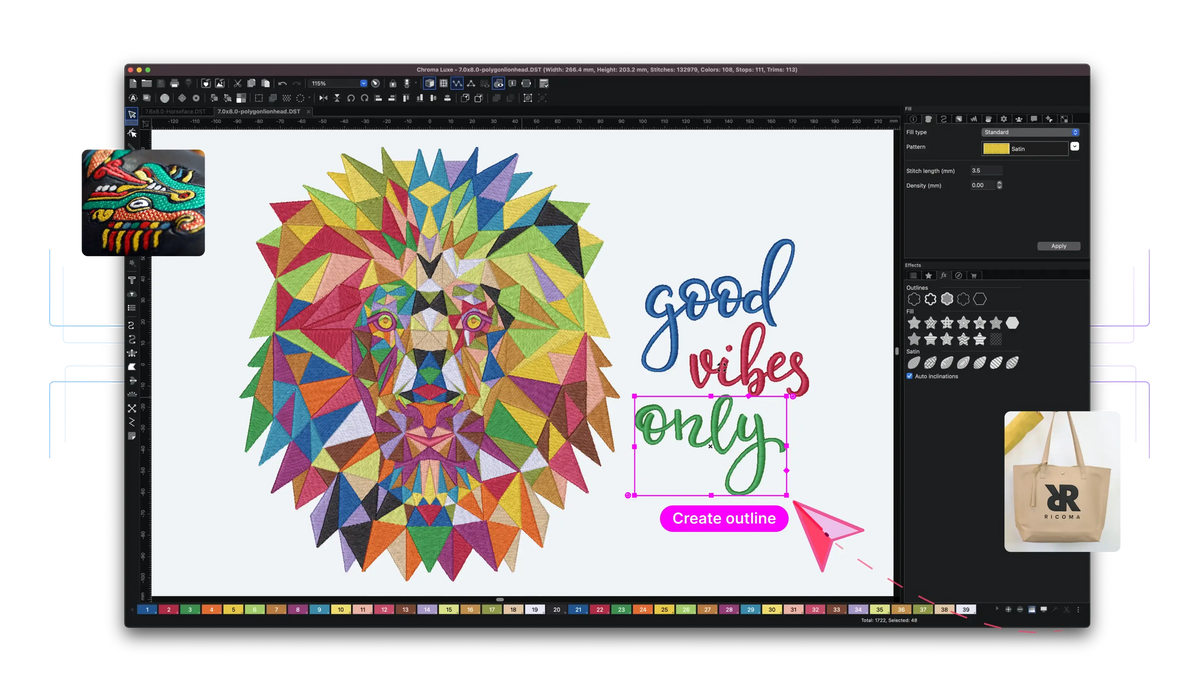Select color swatch 10 in palette
This screenshot has width=1200, height=683.
click(x=341, y=609)
